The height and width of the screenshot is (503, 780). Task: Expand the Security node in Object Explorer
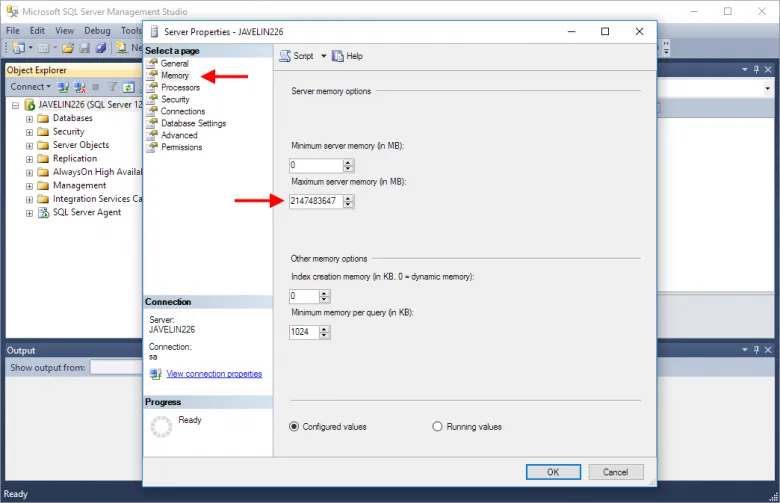click(29, 132)
